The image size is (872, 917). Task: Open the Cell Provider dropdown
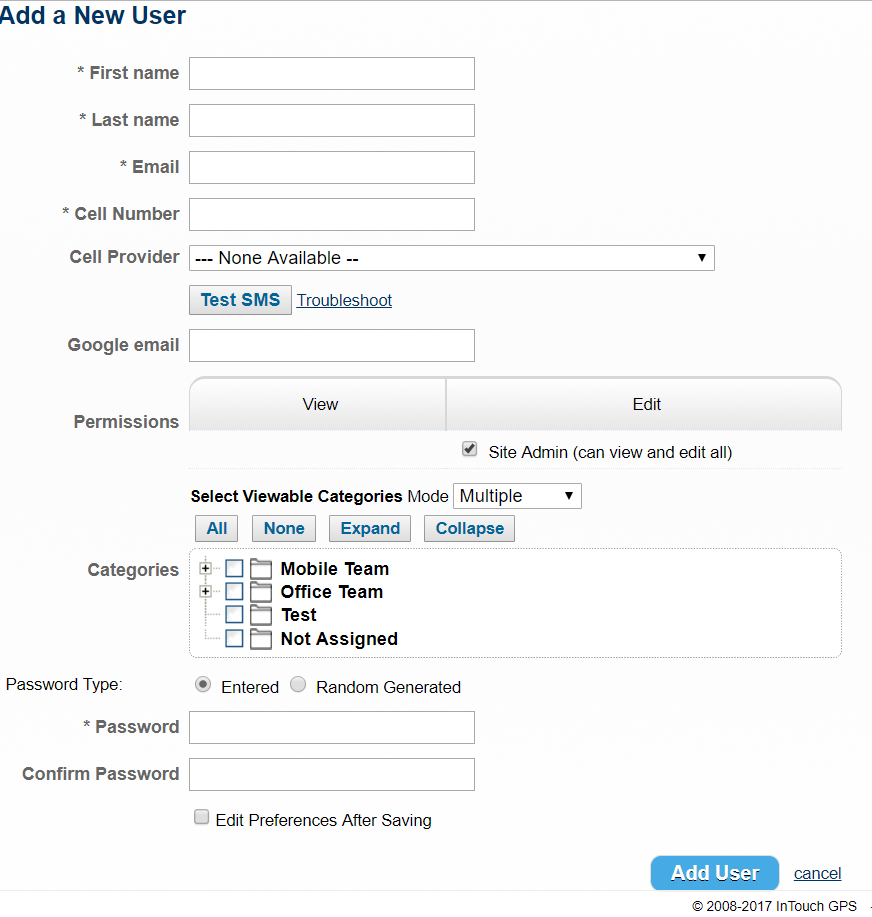point(451,258)
